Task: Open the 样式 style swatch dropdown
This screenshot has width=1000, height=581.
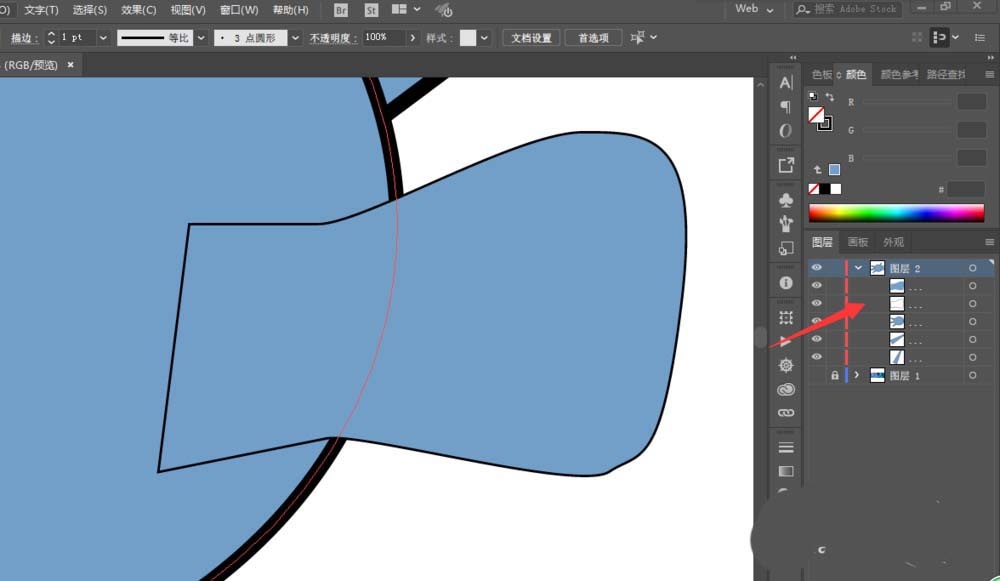Action: point(485,38)
